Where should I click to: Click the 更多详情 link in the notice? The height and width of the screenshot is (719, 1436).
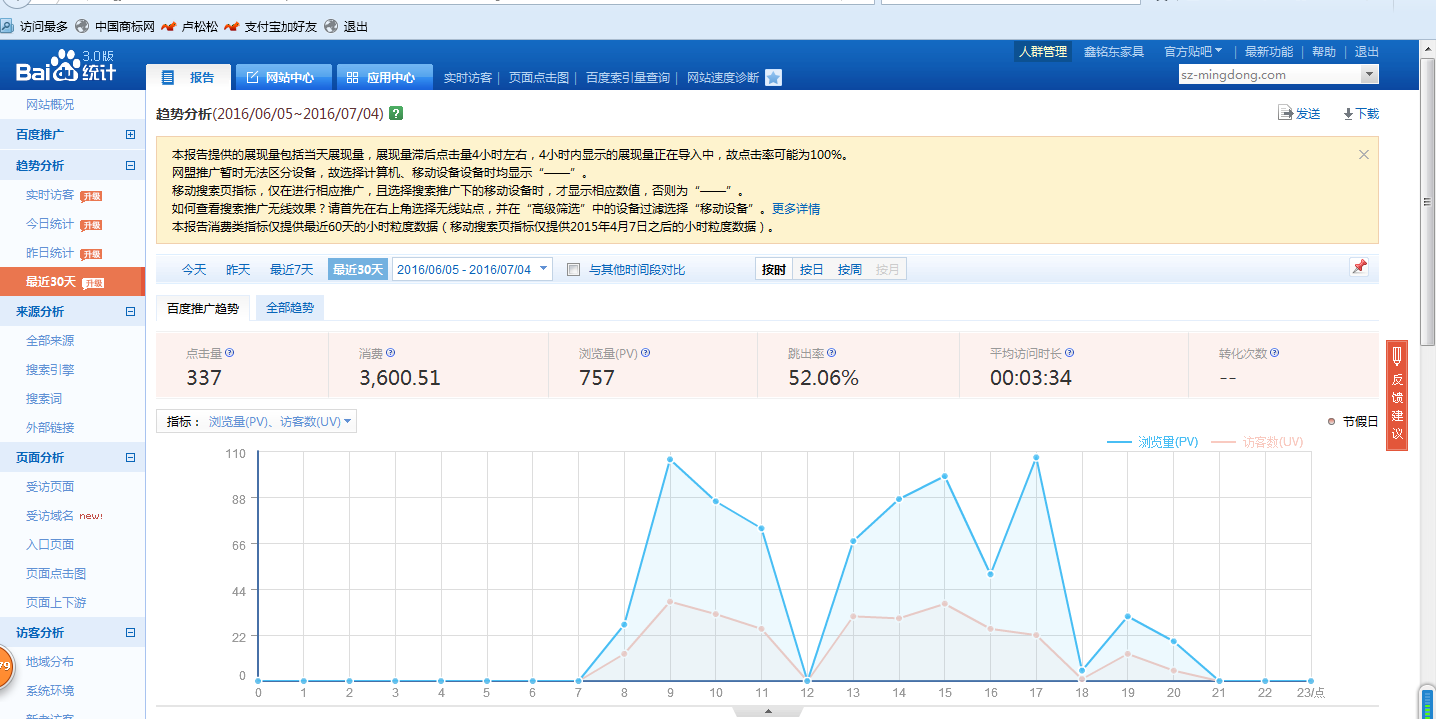[795, 208]
